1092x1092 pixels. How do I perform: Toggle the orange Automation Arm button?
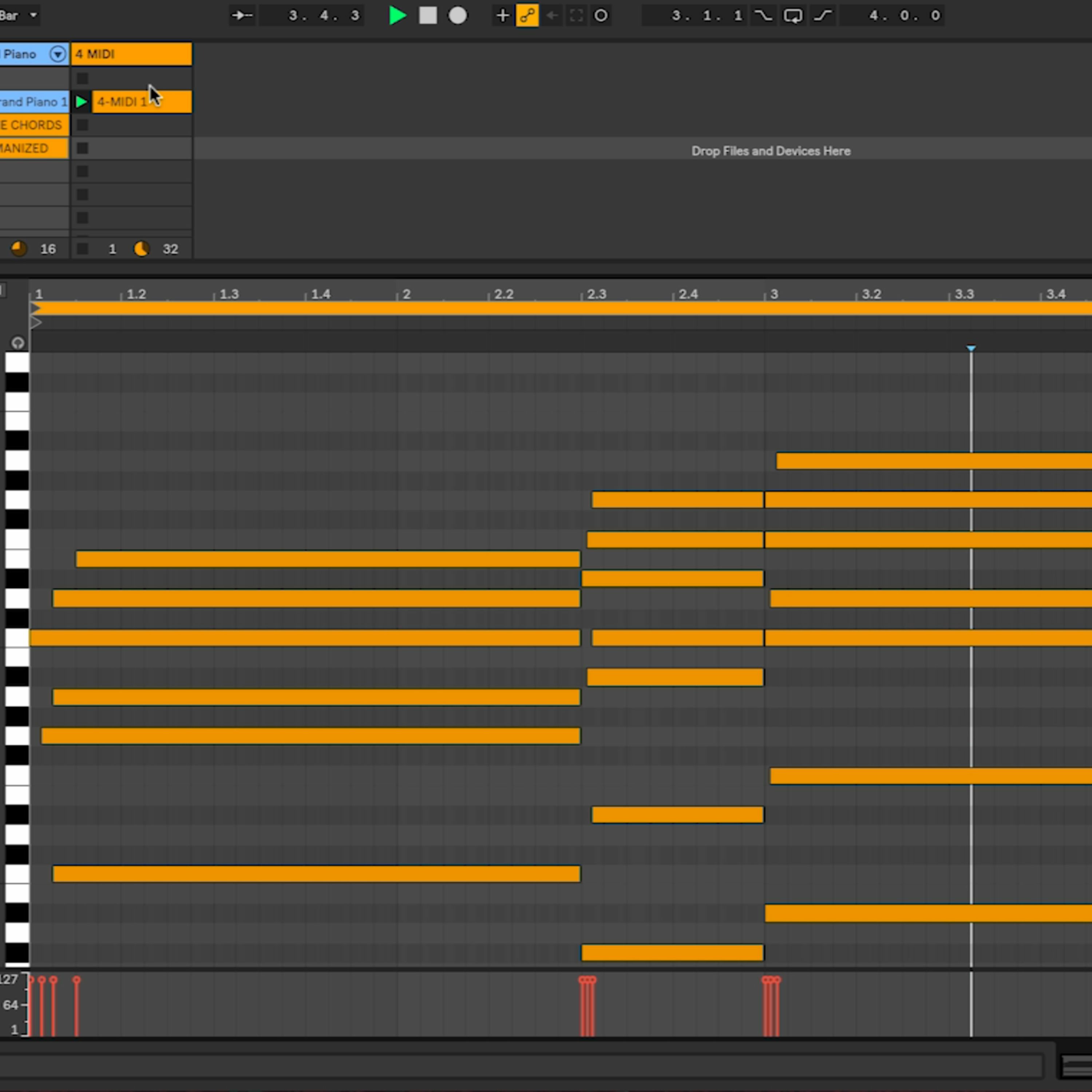coord(527,15)
